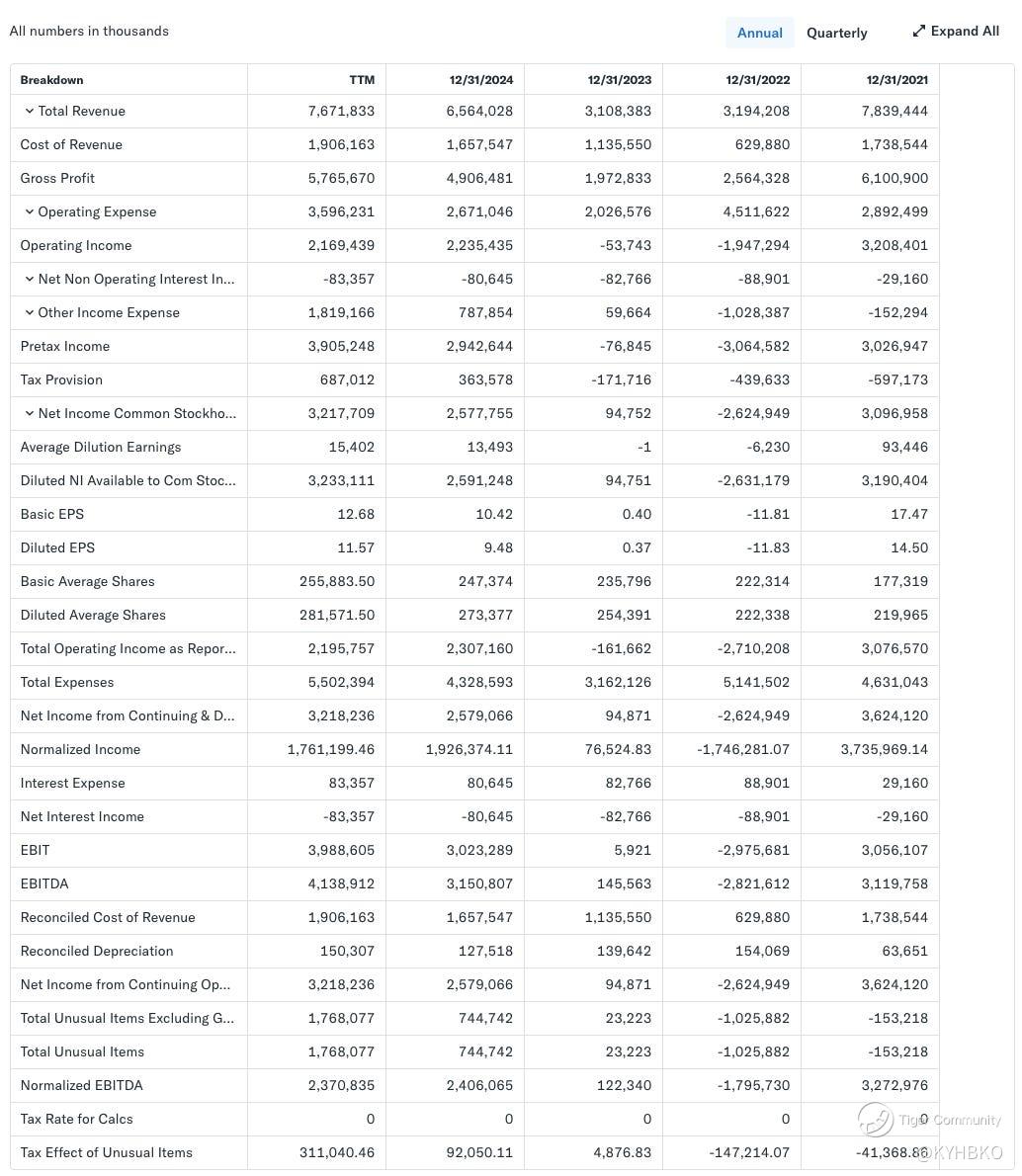Expand the Operating Expense row chevron
The image size is (1022, 1176).
30,211
